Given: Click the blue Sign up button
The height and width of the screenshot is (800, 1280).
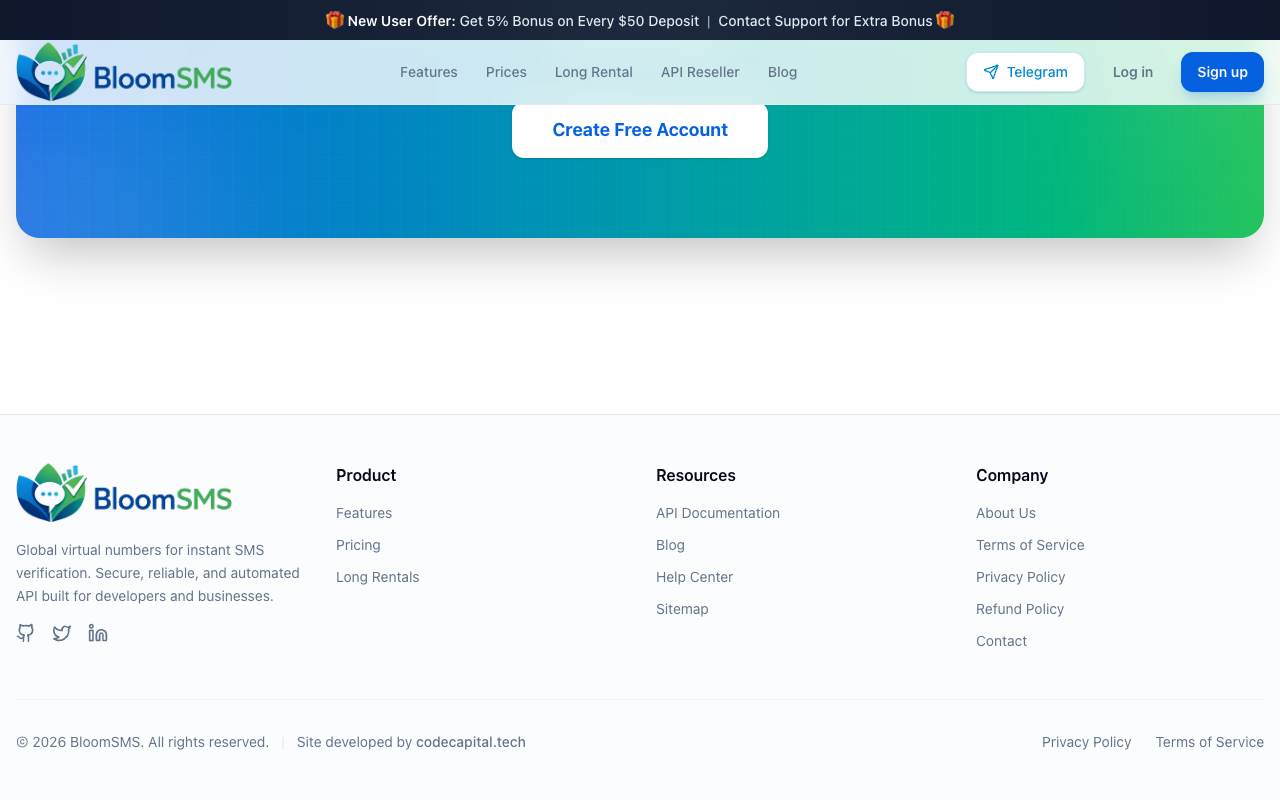Looking at the screenshot, I should (x=1222, y=72).
